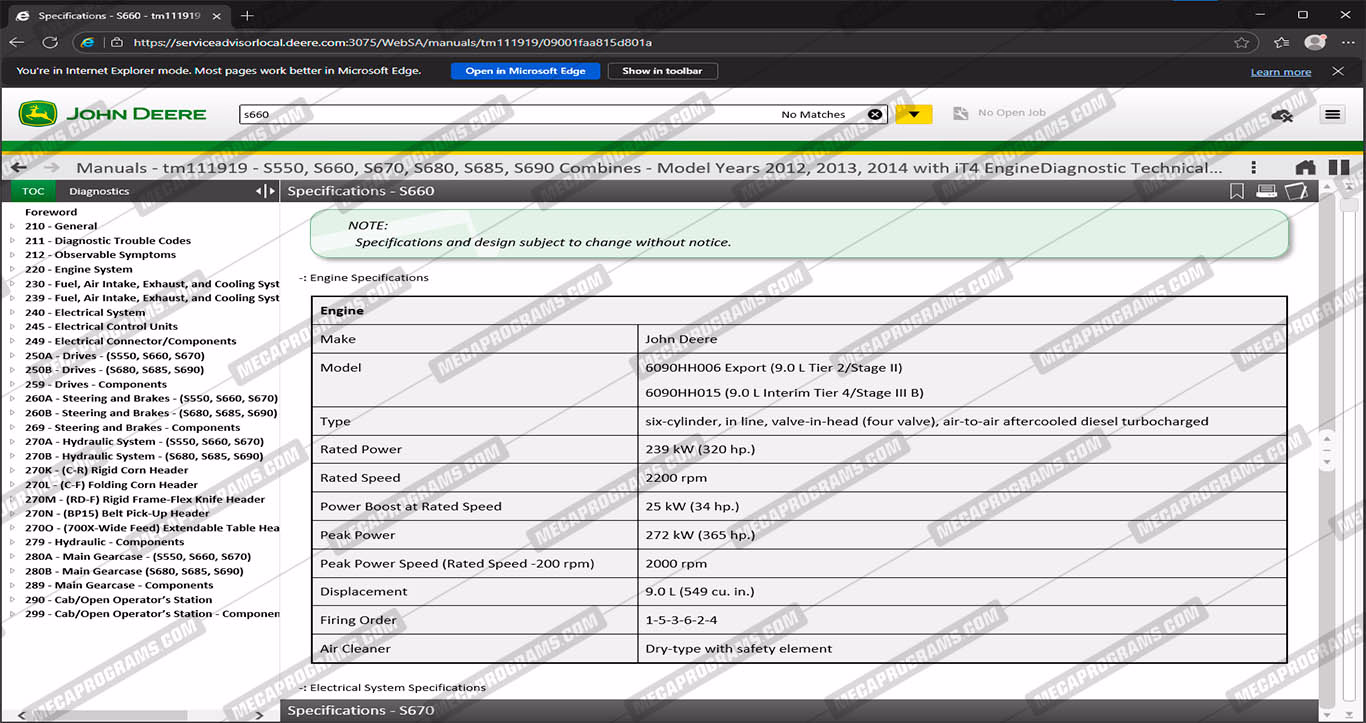Open the yellow search dropdown arrow

[913, 115]
